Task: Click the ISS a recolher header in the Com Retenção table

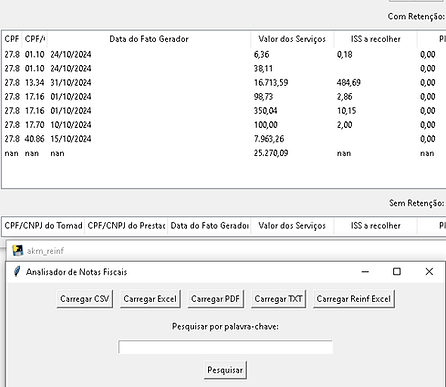Action: (x=375, y=39)
